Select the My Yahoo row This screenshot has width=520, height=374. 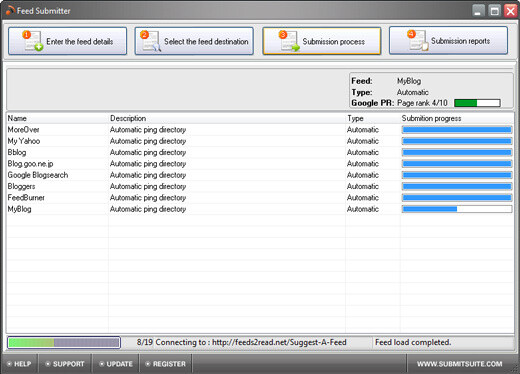click(260, 141)
